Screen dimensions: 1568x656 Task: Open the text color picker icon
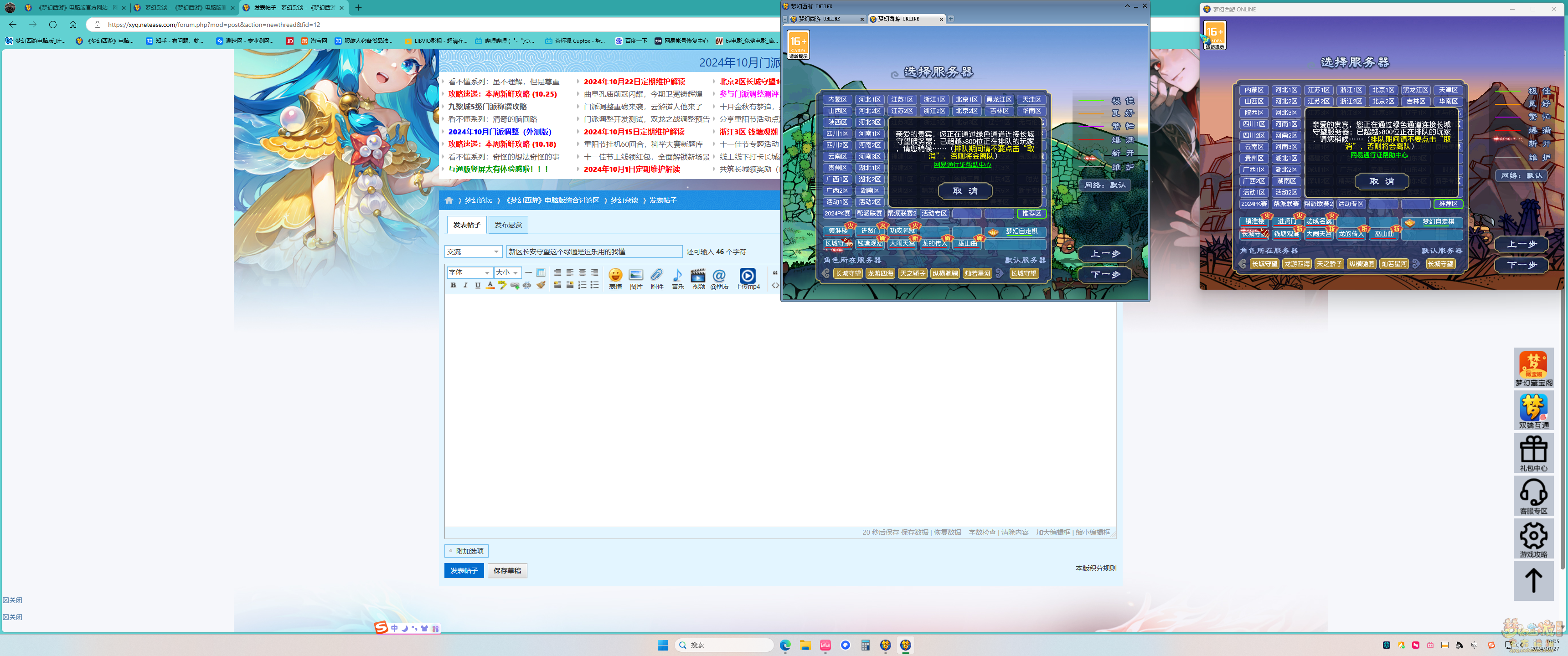[490, 285]
